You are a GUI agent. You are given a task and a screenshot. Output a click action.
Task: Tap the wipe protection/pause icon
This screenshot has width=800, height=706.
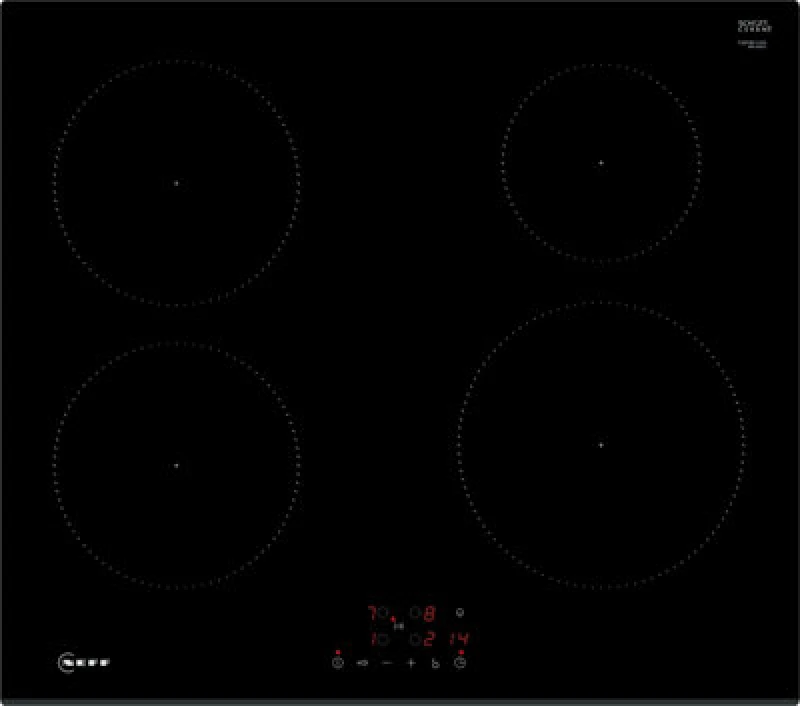coord(363,663)
